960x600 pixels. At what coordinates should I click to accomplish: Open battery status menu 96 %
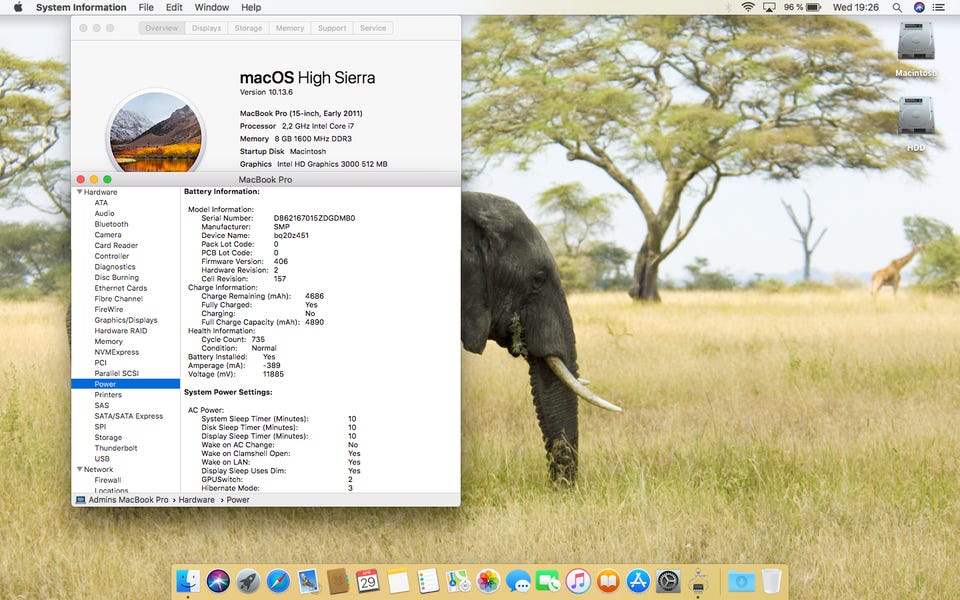(x=802, y=7)
